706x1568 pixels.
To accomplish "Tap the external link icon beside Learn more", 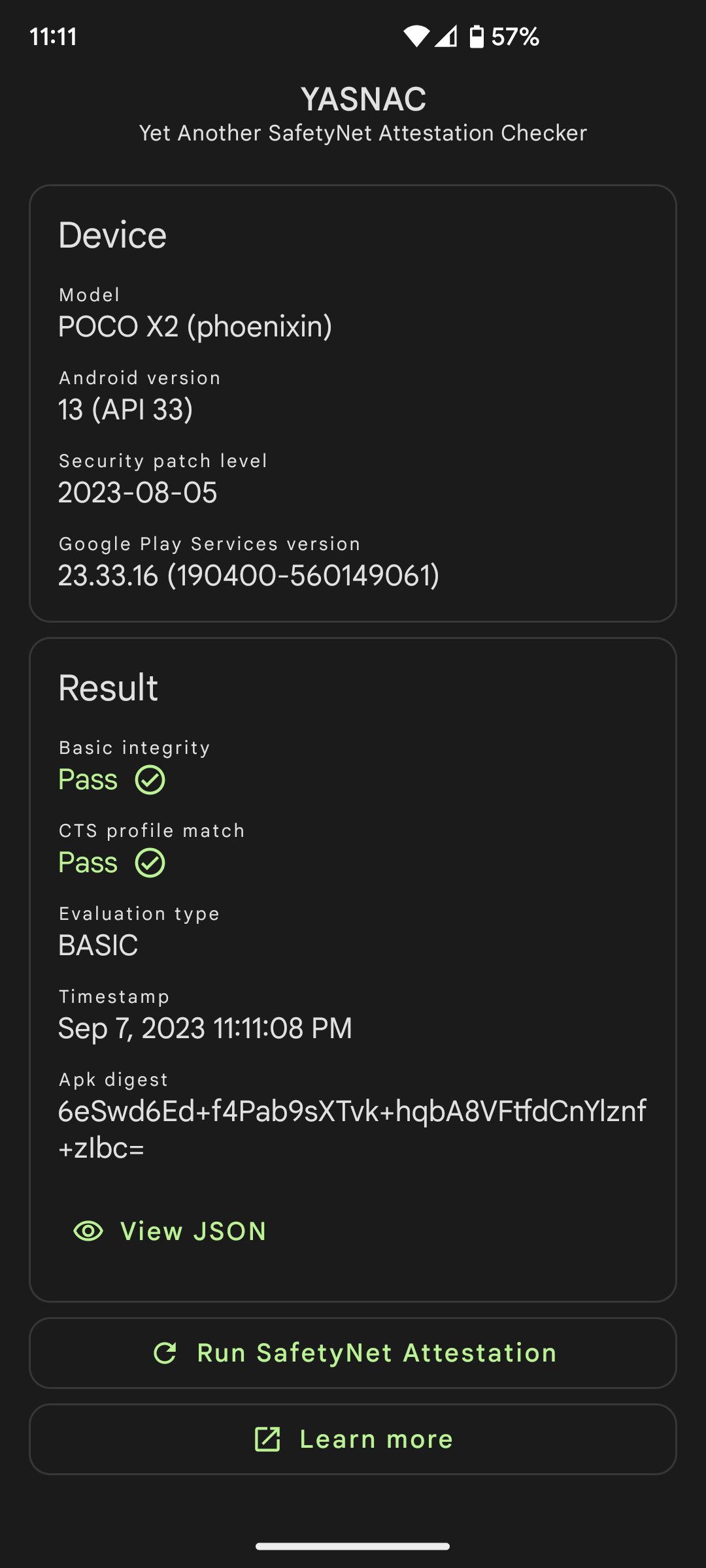I will (267, 1439).
